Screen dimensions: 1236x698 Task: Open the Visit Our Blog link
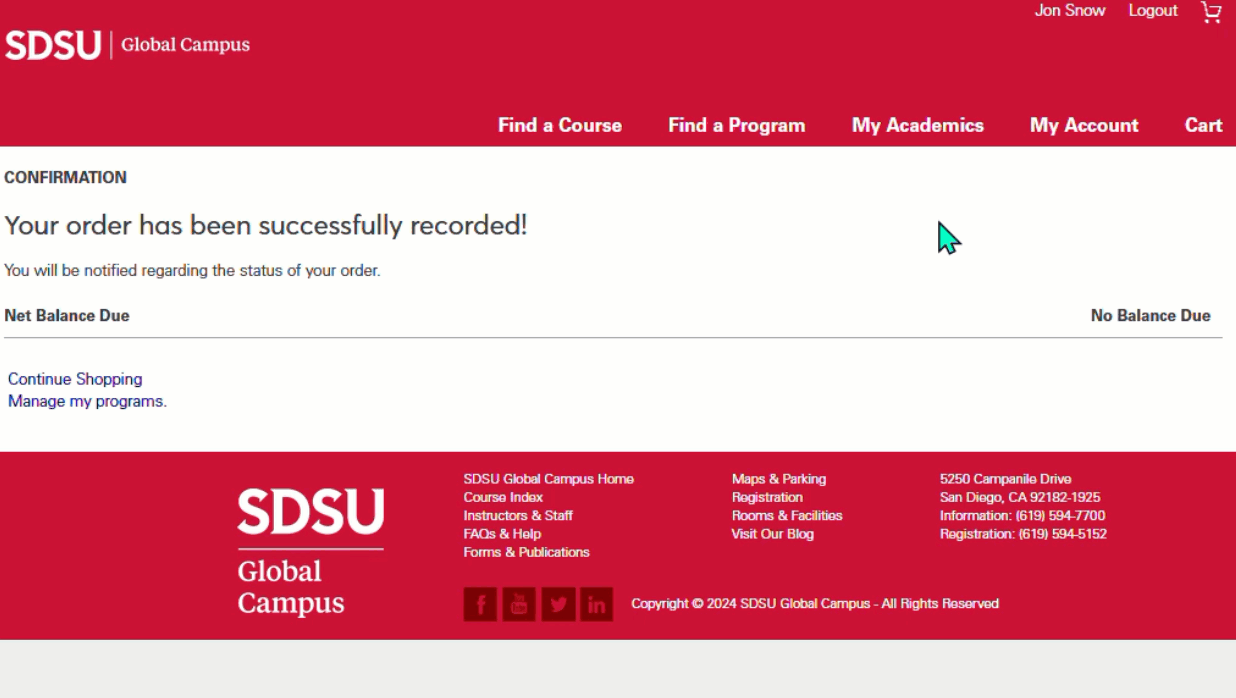772,534
